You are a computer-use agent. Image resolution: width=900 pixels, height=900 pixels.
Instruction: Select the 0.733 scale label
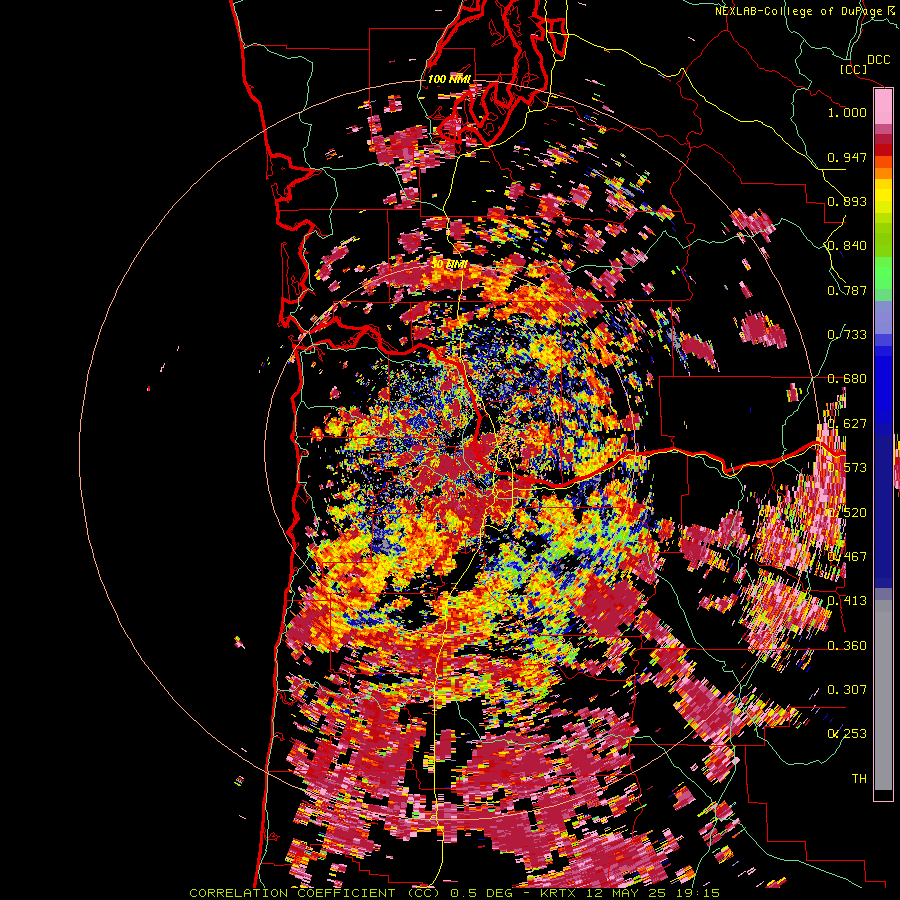847,335
